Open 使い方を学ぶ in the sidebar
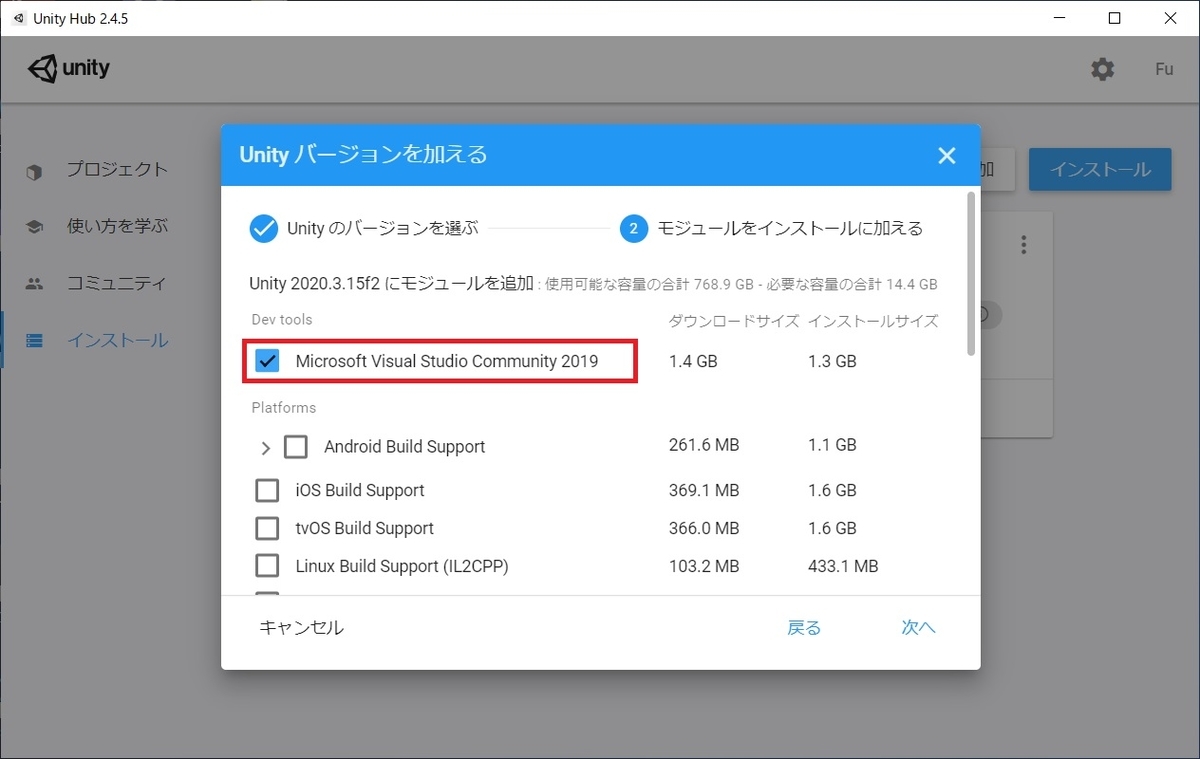Viewport: 1200px width, 759px height. (117, 226)
